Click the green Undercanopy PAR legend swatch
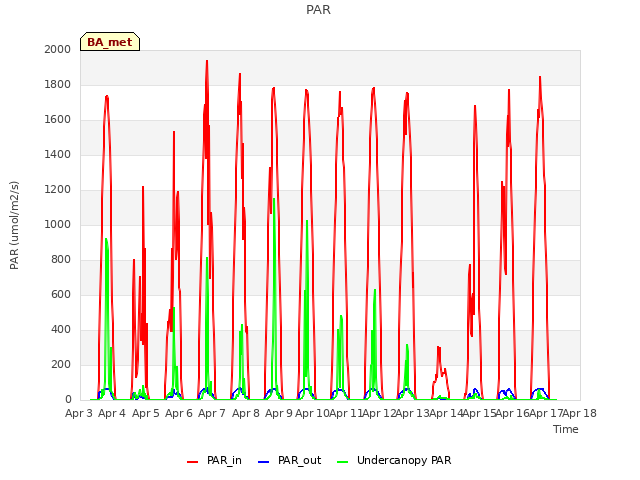Image resolution: width=640 pixels, height=480 pixels. point(343,462)
